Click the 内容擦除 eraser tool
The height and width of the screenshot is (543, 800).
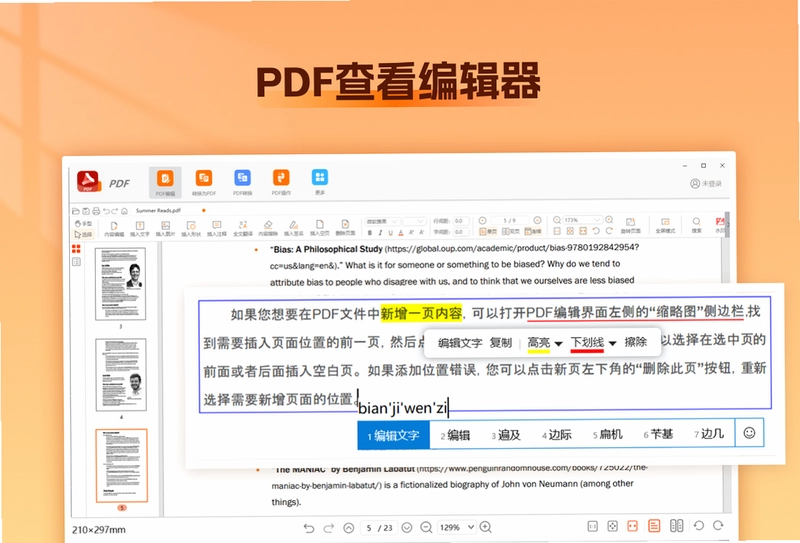[268, 229]
